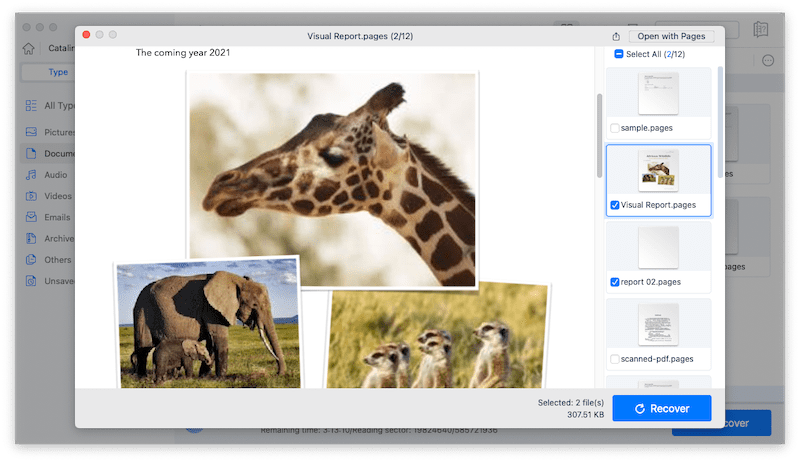800x462 pixels.
Task: Click the '307.51 KB' size text
Action: [585, 415]
